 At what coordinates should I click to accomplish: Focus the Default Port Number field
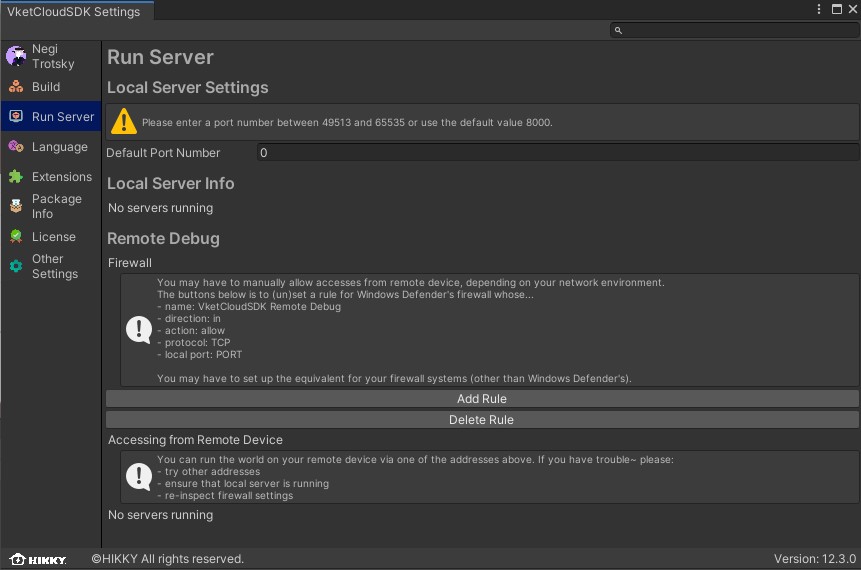click(558, 153)
